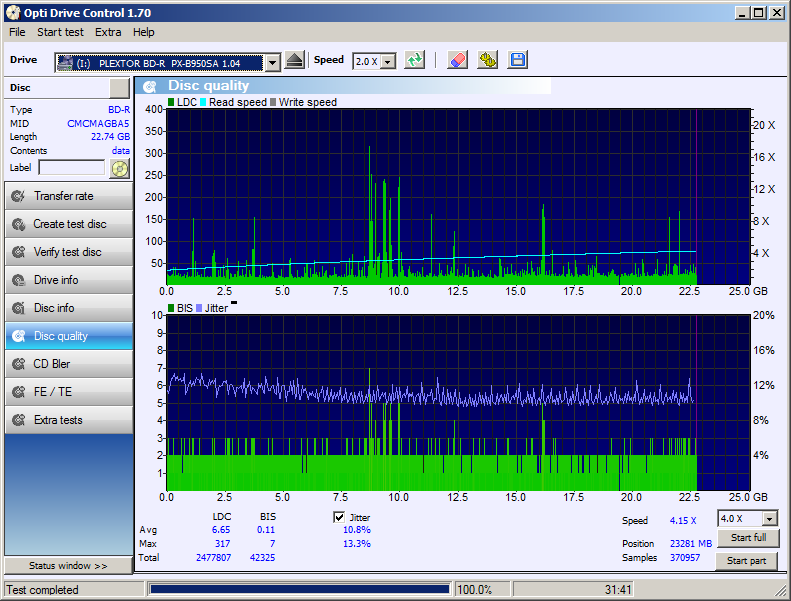The height and width of the screenshot is (601, 791).
Task: Expand the drive selection dropdown
Action: pyautogui.click(x=272, y=63)
